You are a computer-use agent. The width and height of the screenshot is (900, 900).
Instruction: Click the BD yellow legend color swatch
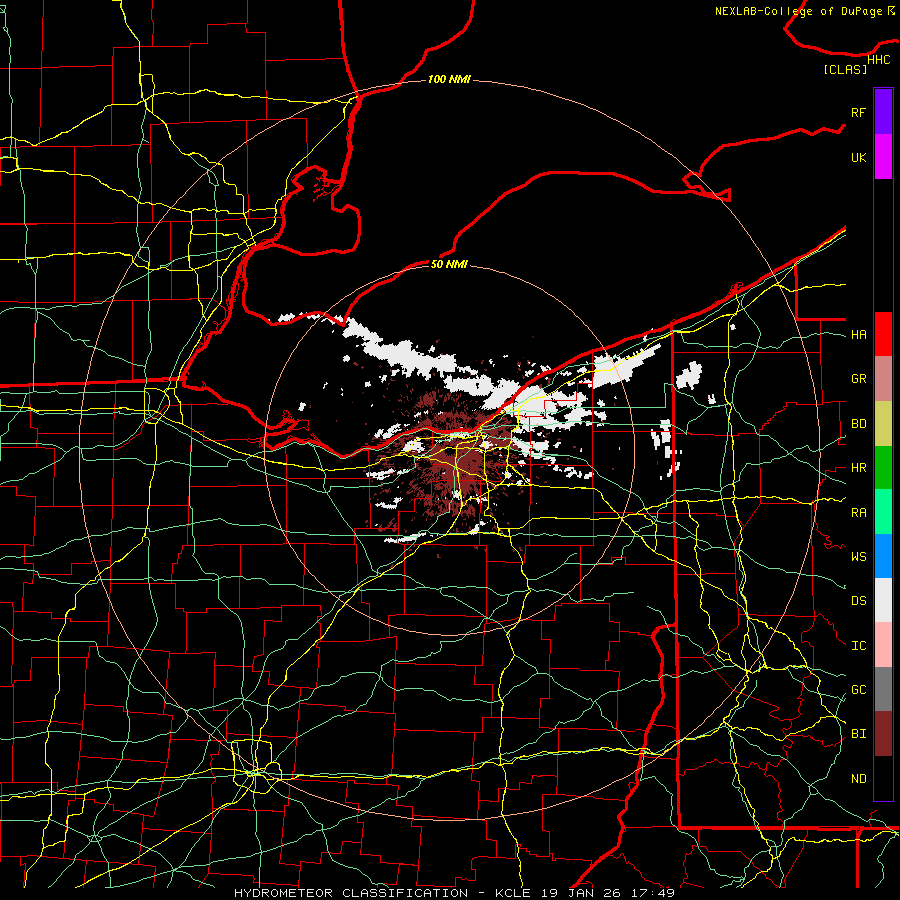tap(883, 424)
